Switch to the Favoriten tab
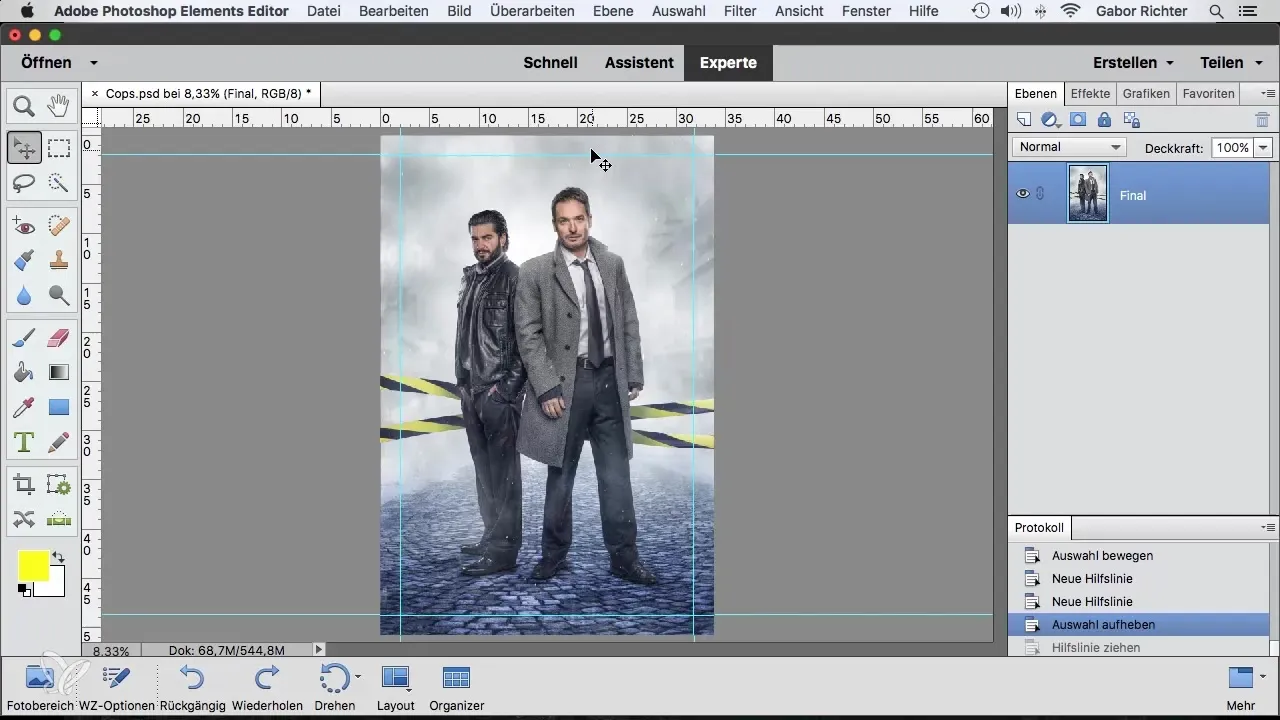The width and height of the screenshot is (1280, 720). (1208, 94)
